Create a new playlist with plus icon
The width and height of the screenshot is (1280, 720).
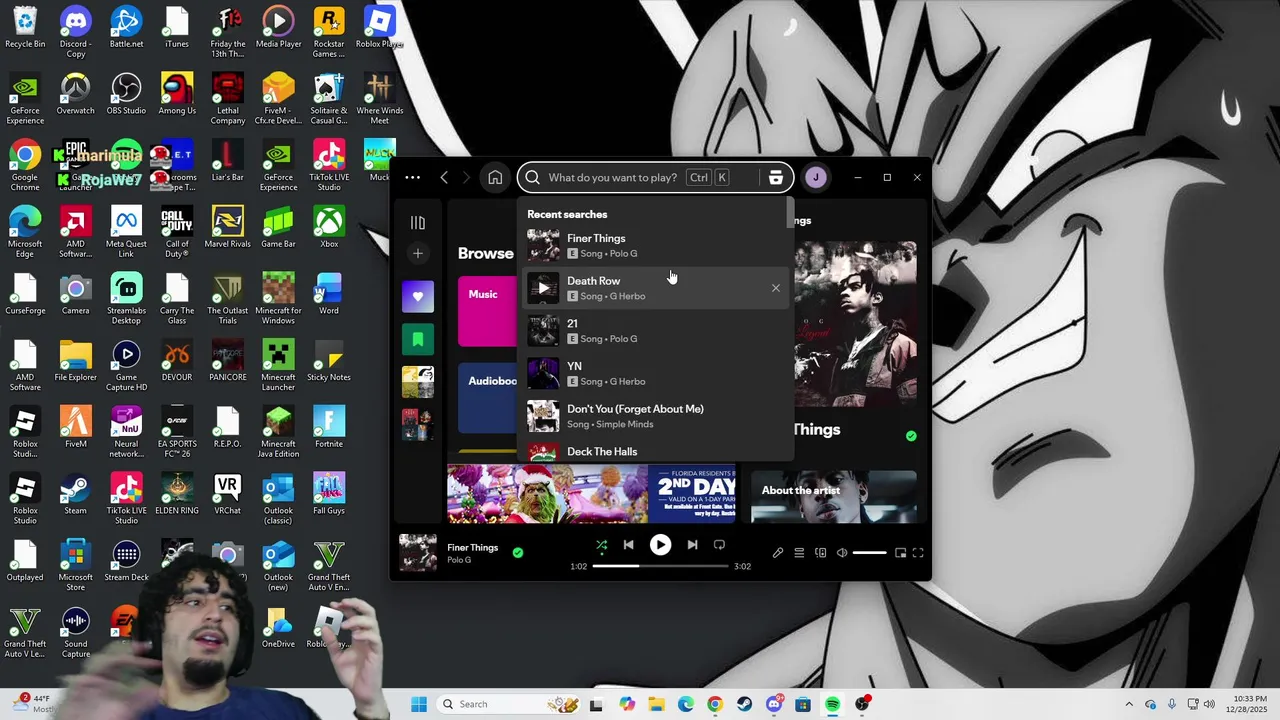click(418, 253)
